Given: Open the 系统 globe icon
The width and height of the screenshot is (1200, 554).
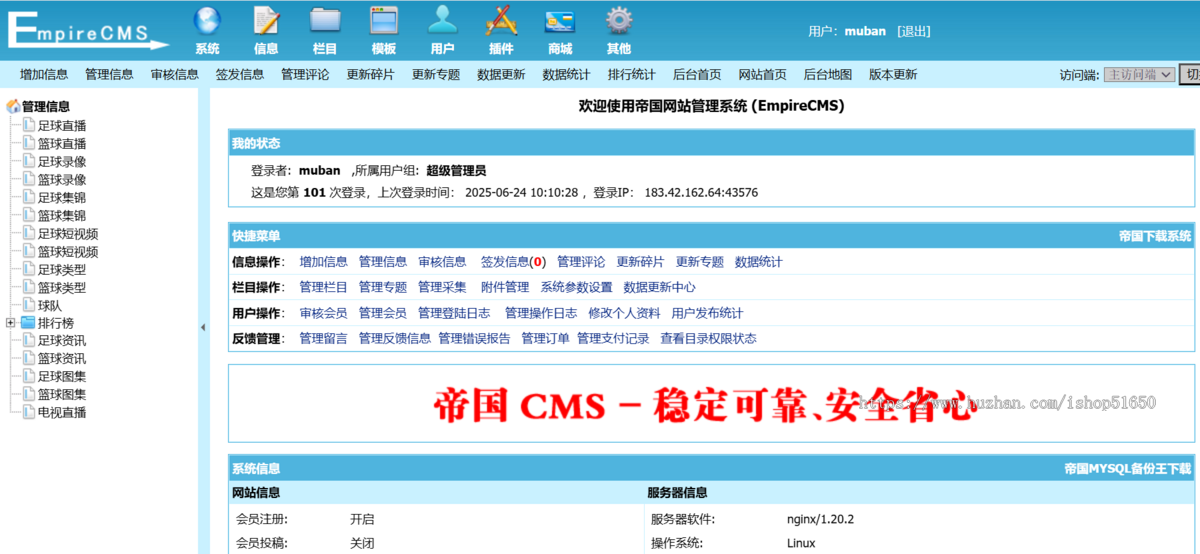Looking at the screenshot, I should click(207, 21).
